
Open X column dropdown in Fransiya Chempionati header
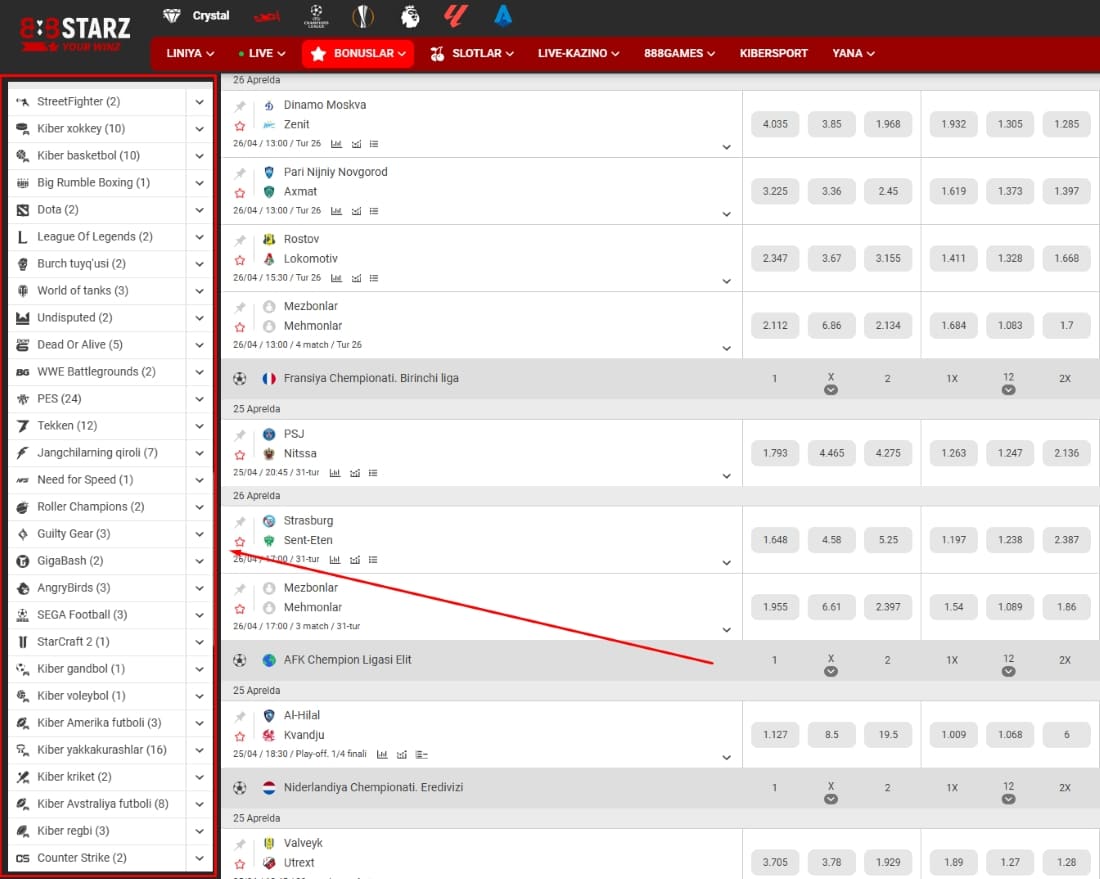click(x=831, y=390)
